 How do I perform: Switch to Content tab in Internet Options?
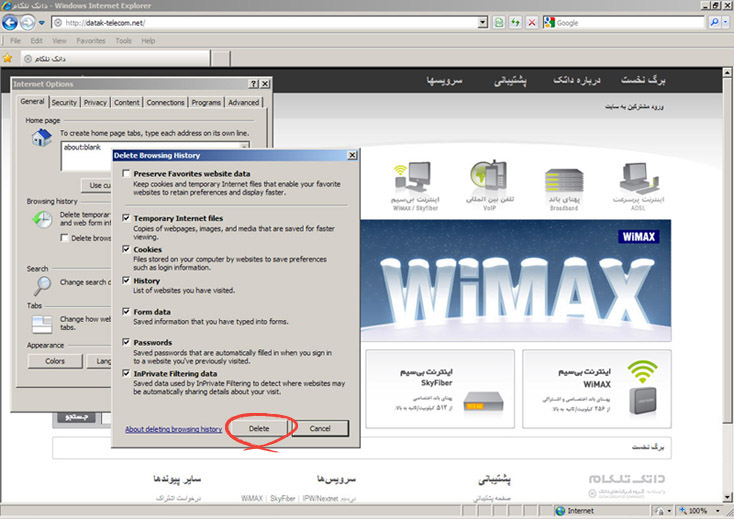pos(126,102)
